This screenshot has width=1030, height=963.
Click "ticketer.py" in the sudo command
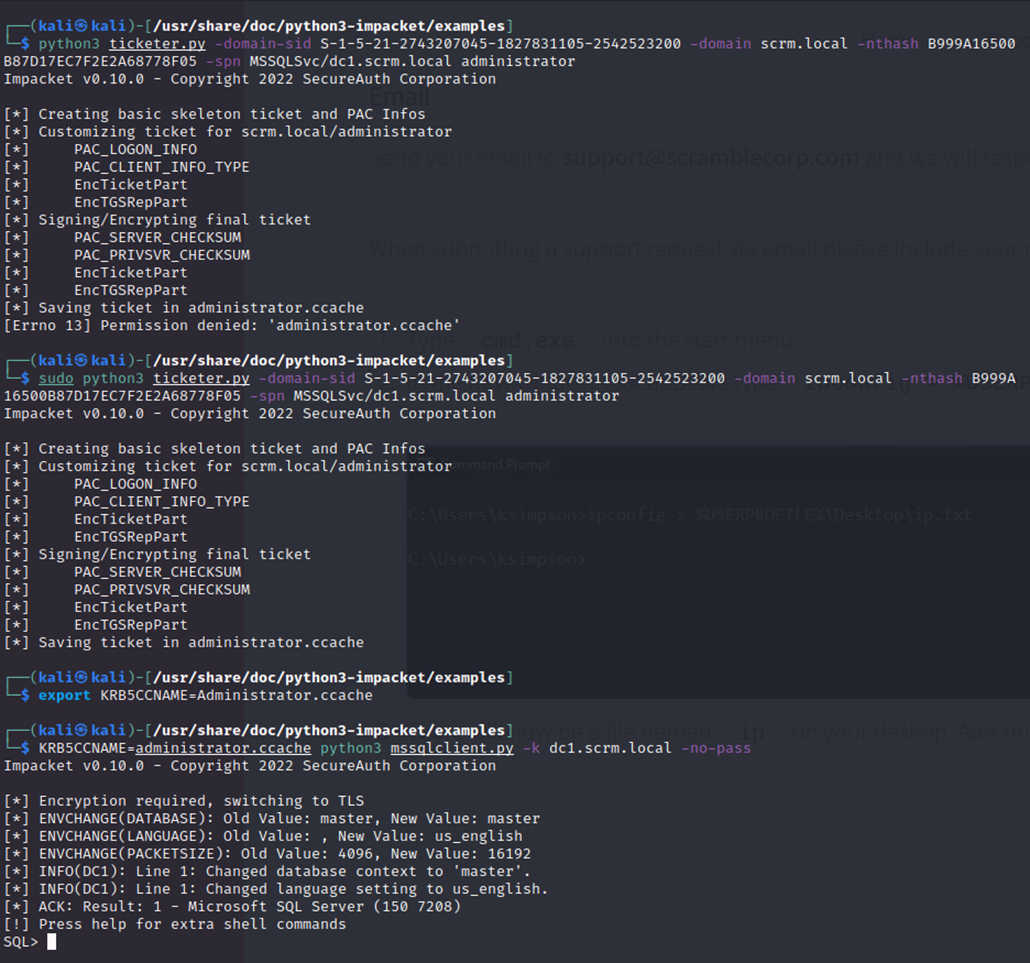click(x=201, y=378)
